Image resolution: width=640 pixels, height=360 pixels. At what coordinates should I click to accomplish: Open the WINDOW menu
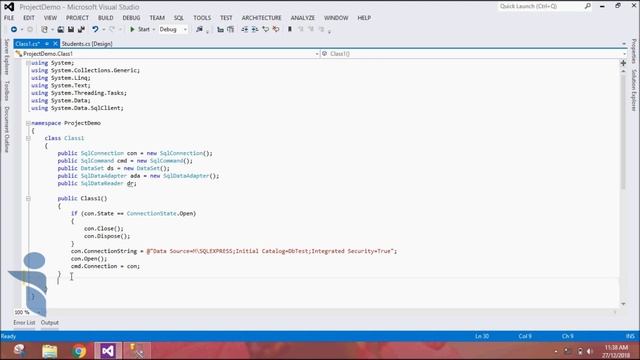336,18
